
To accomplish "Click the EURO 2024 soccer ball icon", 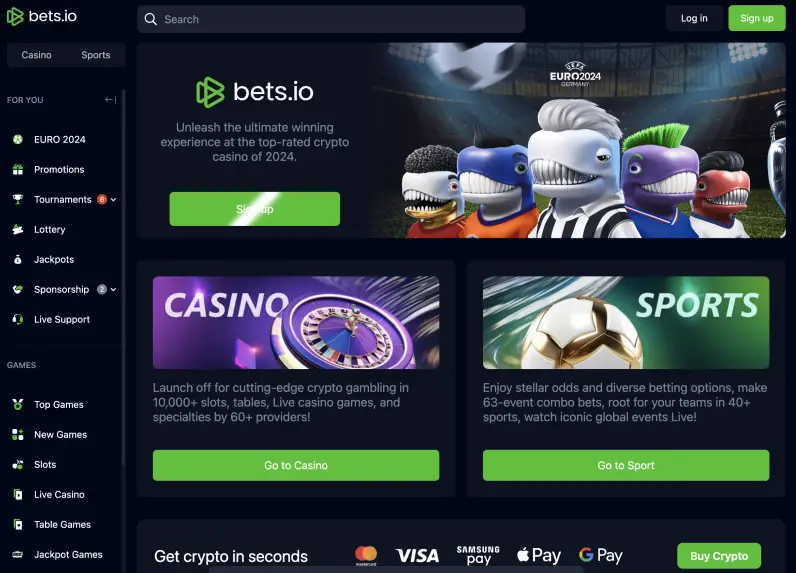I will click(18, 140).
